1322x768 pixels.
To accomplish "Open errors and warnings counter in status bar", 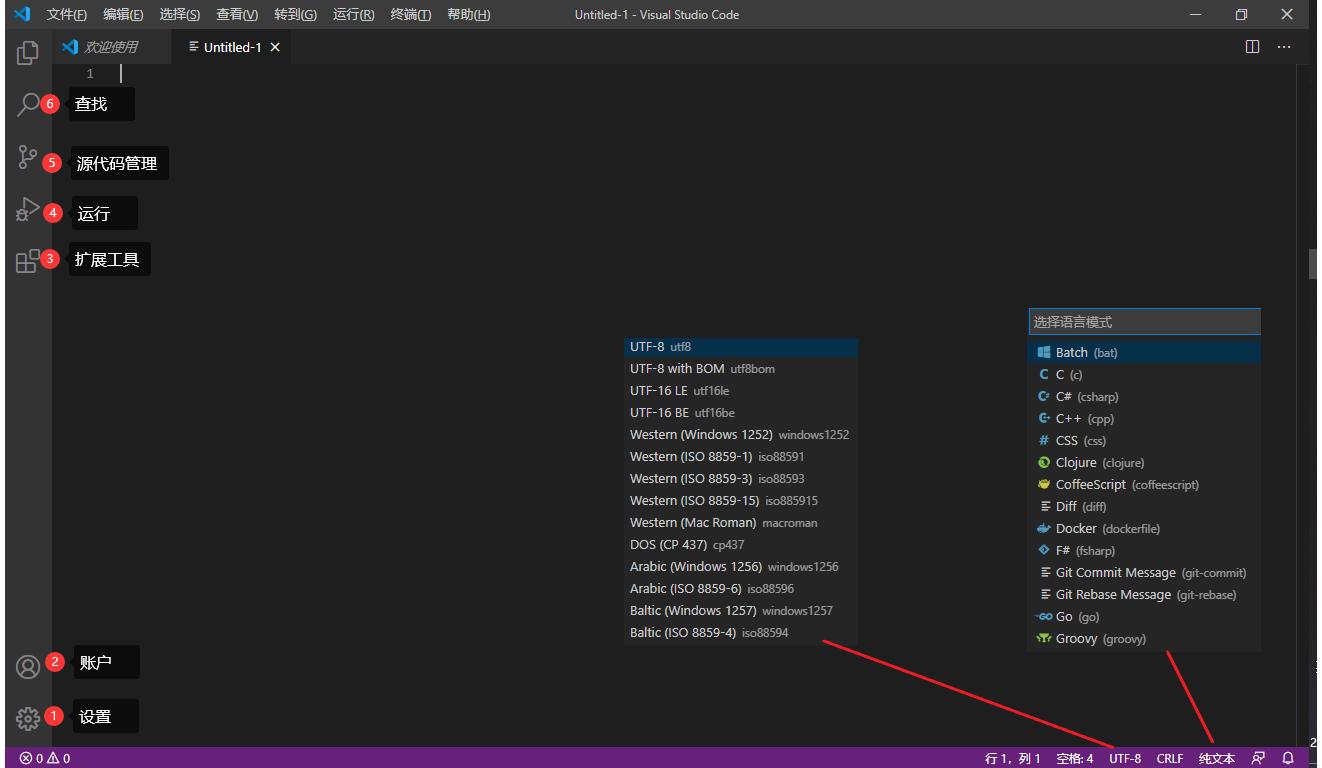I will click(x=45, y=758).
